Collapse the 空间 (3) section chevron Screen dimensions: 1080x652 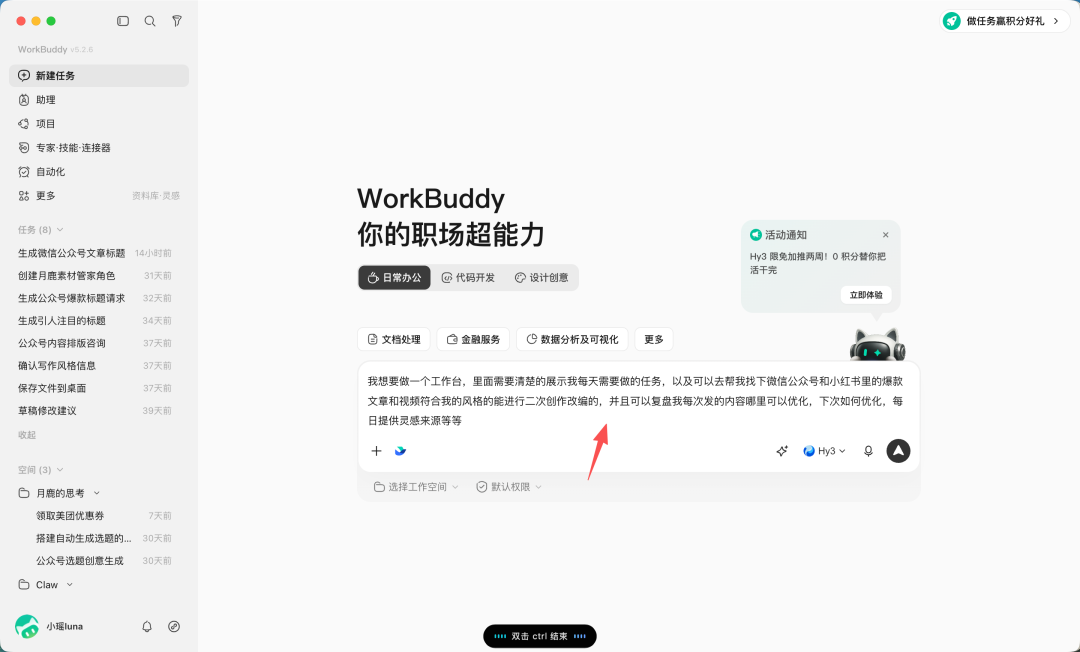[60, 470]
